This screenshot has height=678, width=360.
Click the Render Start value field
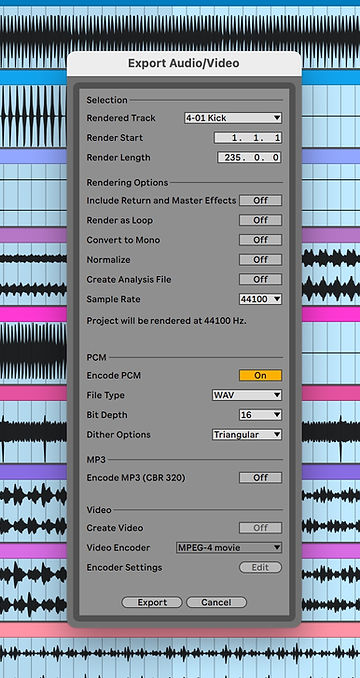tap(248, 138)
